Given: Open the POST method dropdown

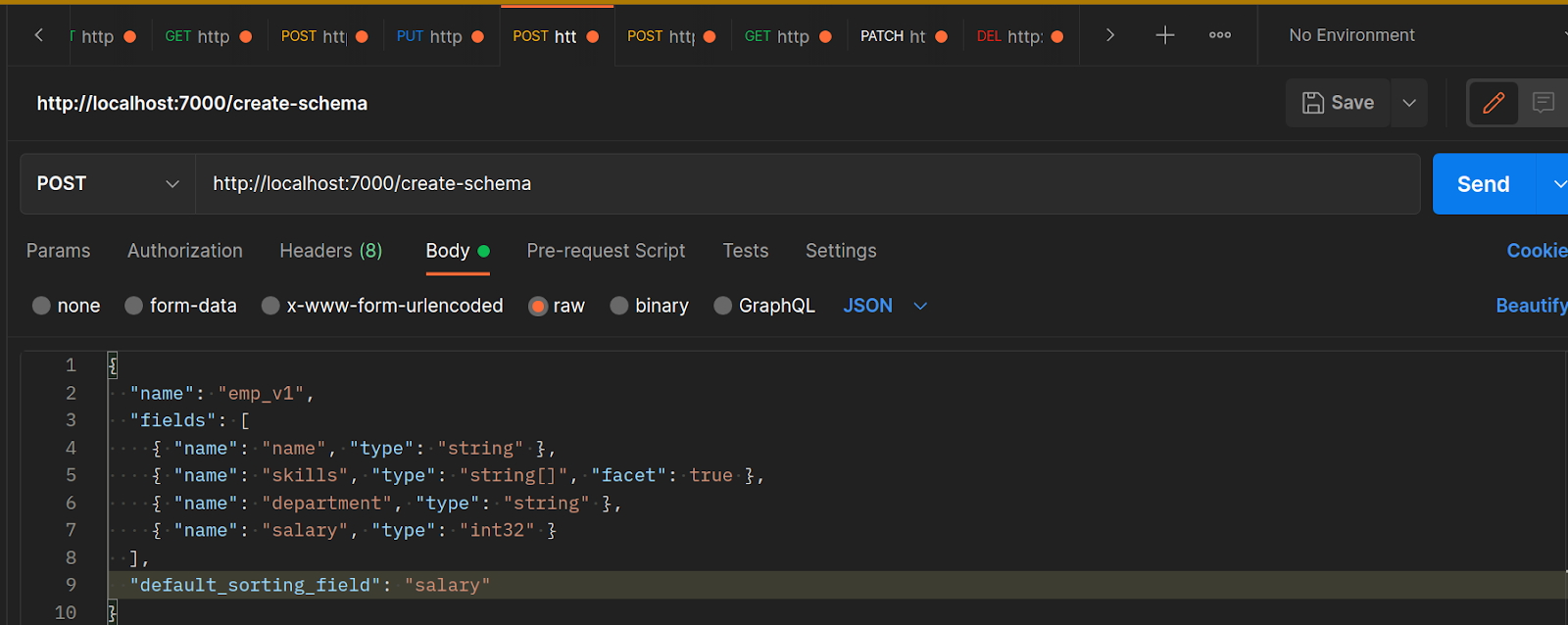Looking at the screenshot, I should [108, 184].
